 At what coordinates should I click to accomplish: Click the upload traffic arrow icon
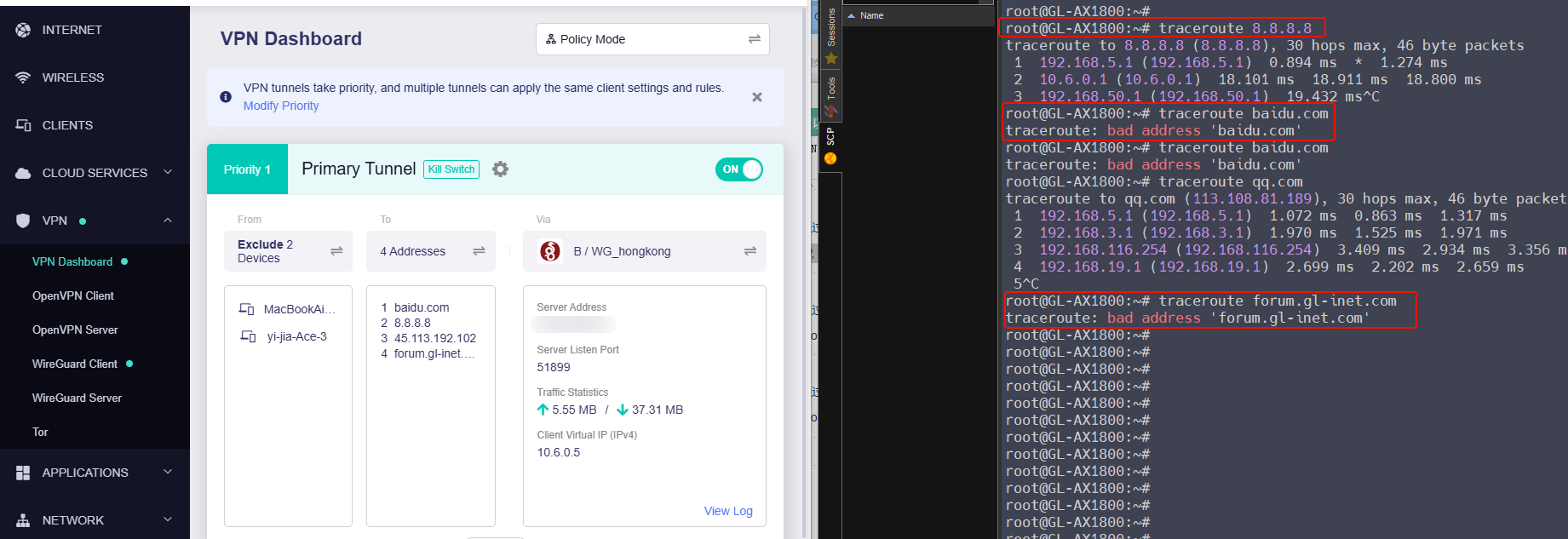click(543, 410)
